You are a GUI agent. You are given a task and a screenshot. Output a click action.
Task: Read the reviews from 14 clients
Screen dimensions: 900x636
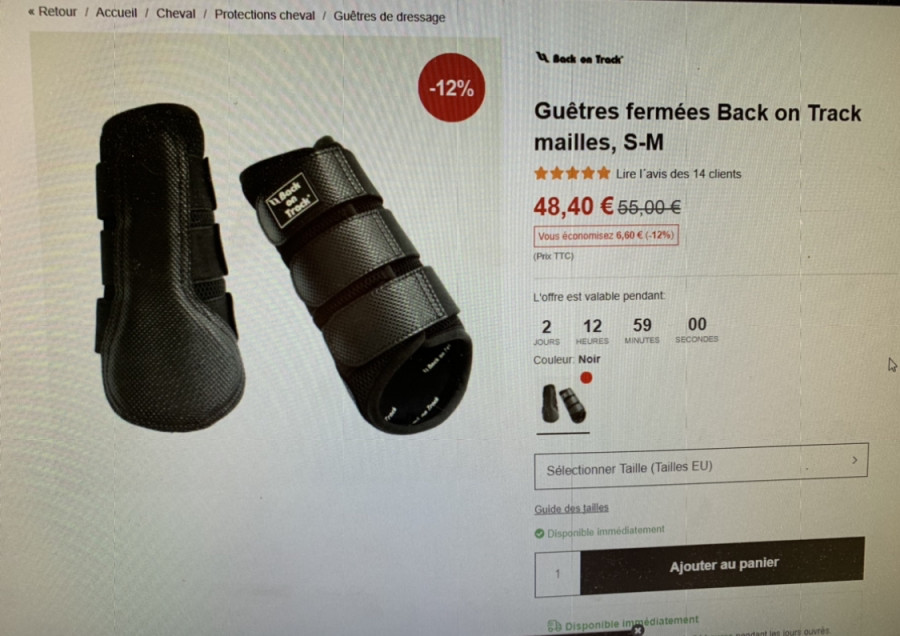tap(678, 174)
